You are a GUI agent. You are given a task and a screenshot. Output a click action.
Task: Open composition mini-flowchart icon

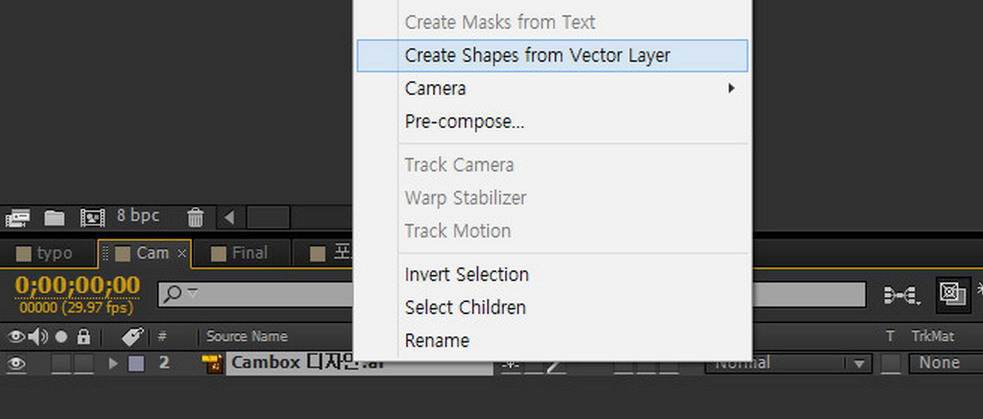point(902,295)
